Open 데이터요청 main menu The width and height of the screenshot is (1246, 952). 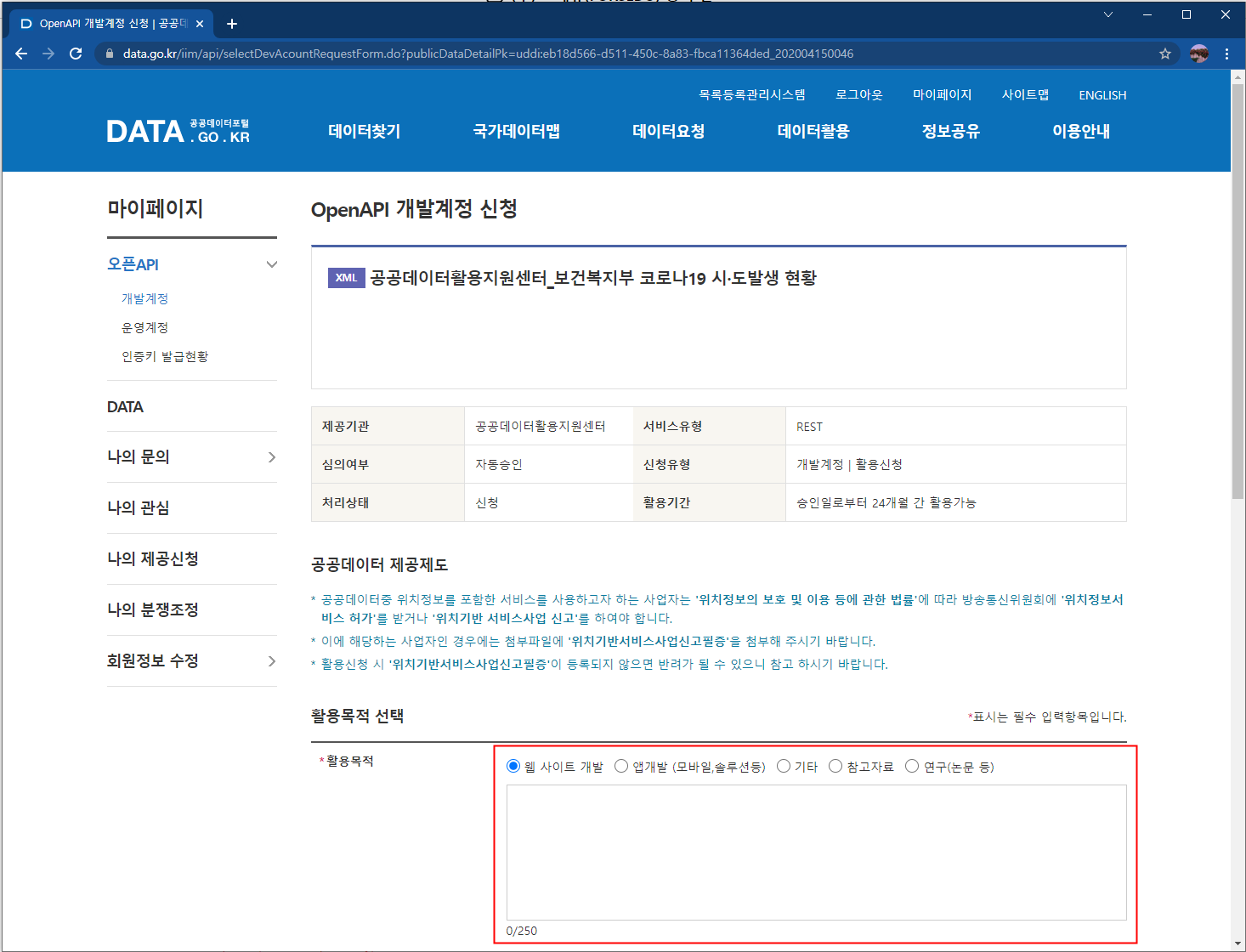(x=669, y=131)
